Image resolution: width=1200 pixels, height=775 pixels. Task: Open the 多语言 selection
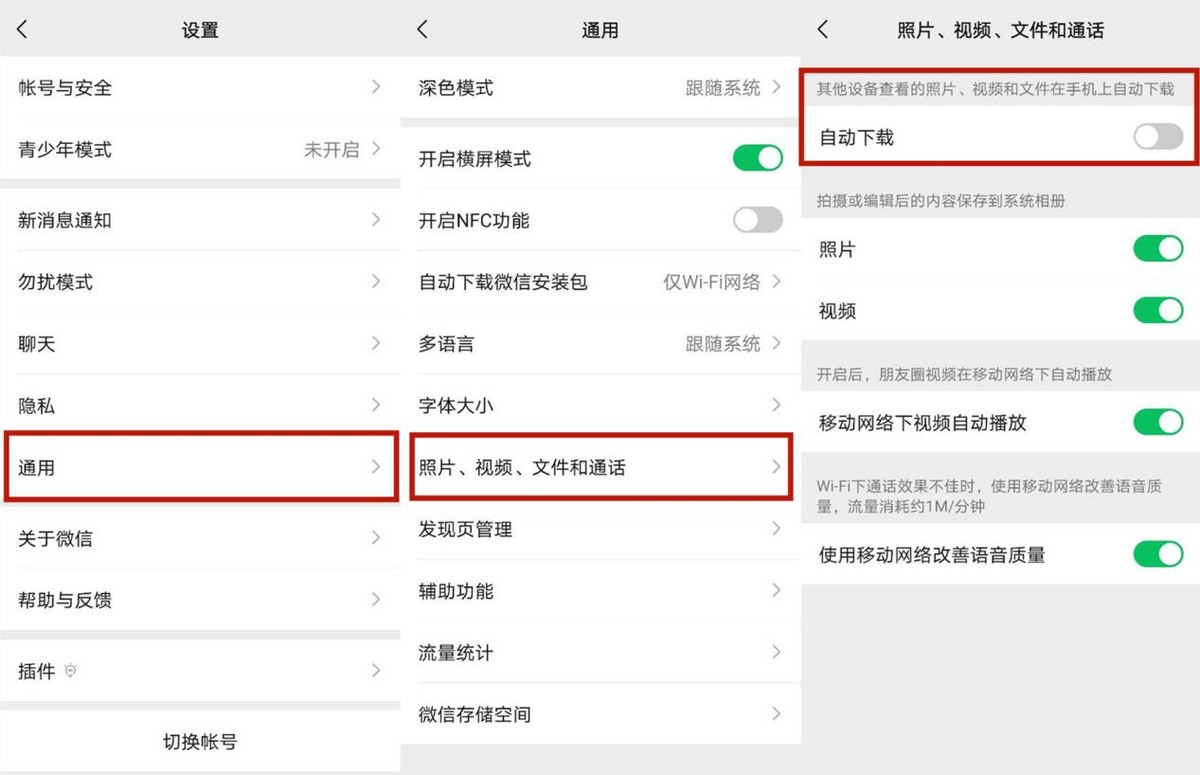click(x=600, y=343)
